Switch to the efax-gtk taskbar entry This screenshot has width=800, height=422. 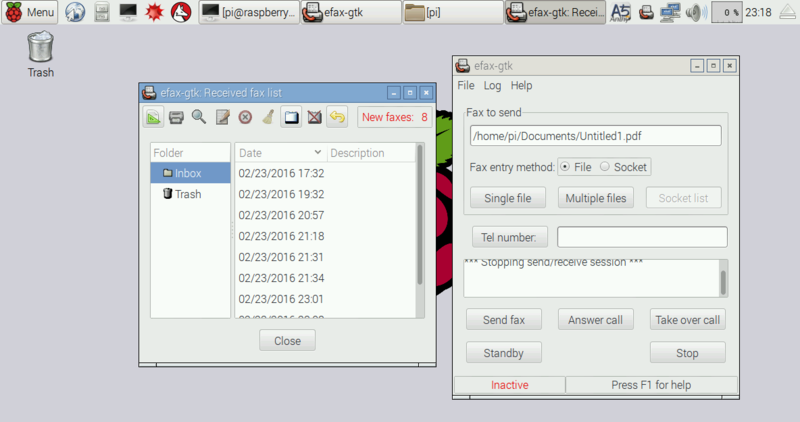pos(351,12)
